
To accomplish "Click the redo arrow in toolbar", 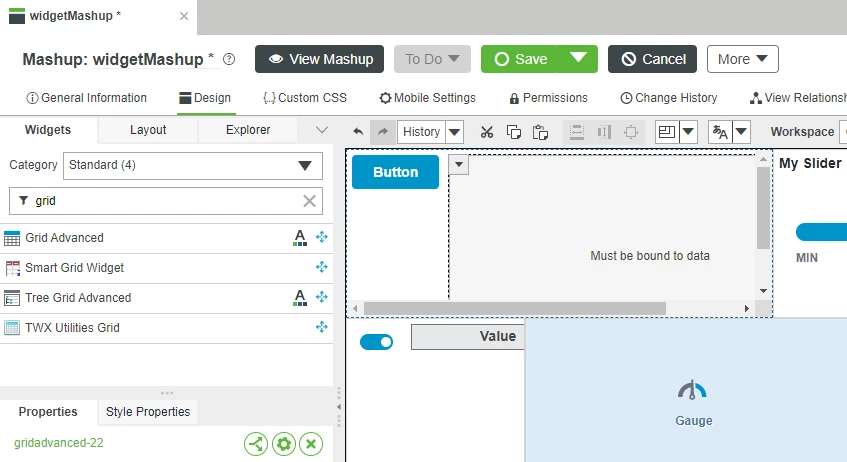I will 382,131.
